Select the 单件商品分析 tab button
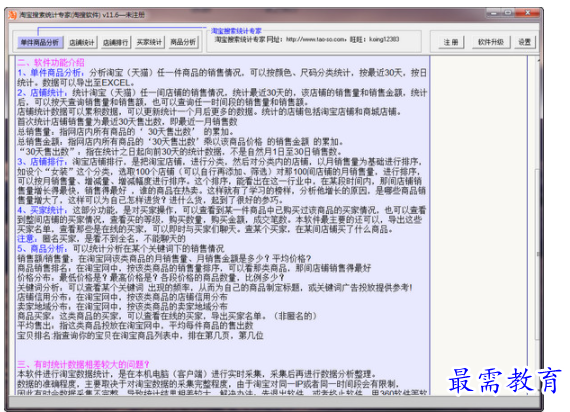 click(x=39, y=42)
